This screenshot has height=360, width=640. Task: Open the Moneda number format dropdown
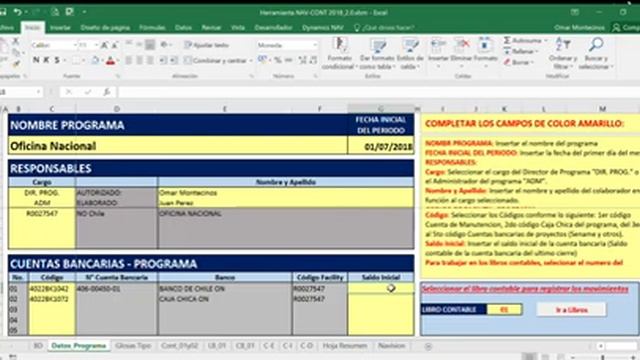(315, 45)
